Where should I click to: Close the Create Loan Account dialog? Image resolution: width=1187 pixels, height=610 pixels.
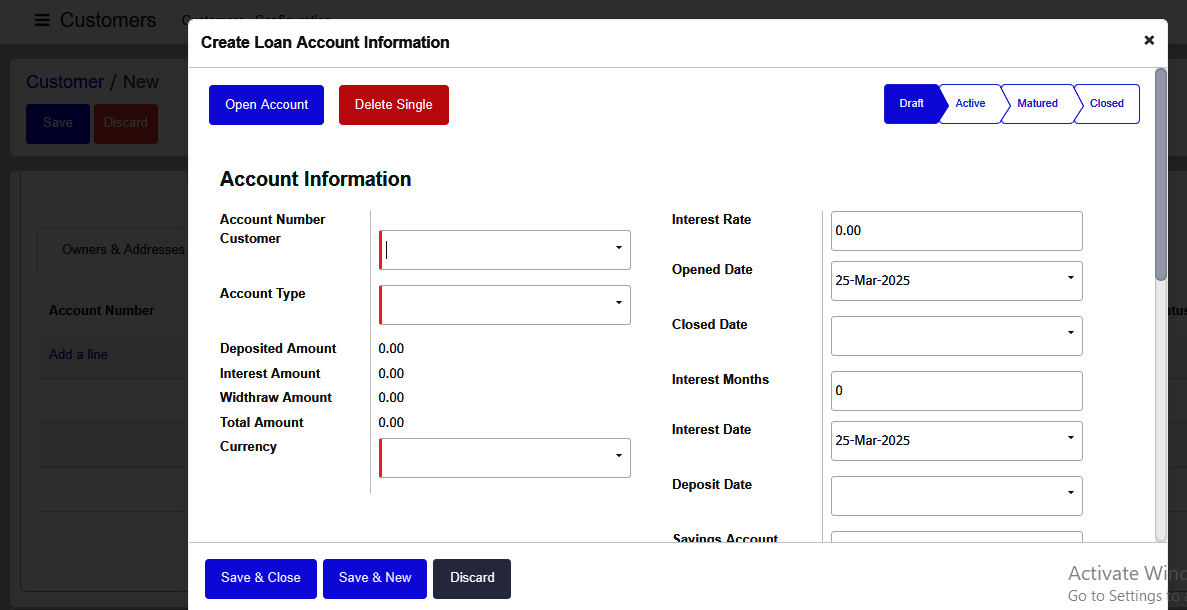1149,41
